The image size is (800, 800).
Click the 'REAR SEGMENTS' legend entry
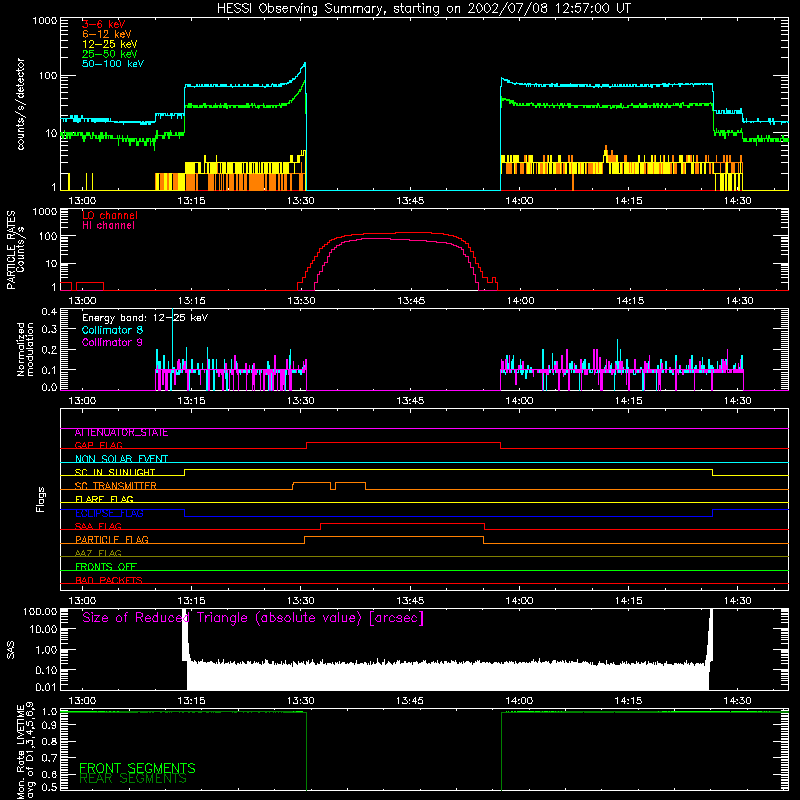point(133,779)
